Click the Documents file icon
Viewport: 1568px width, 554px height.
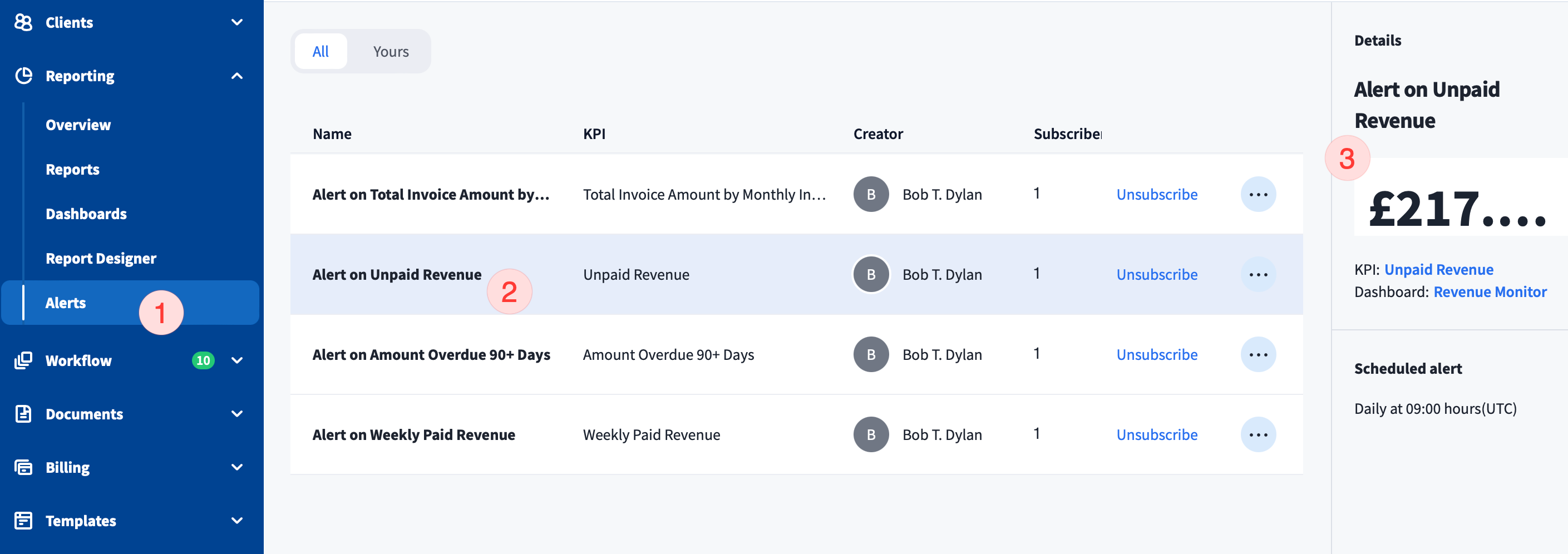[x=23, y=414]
